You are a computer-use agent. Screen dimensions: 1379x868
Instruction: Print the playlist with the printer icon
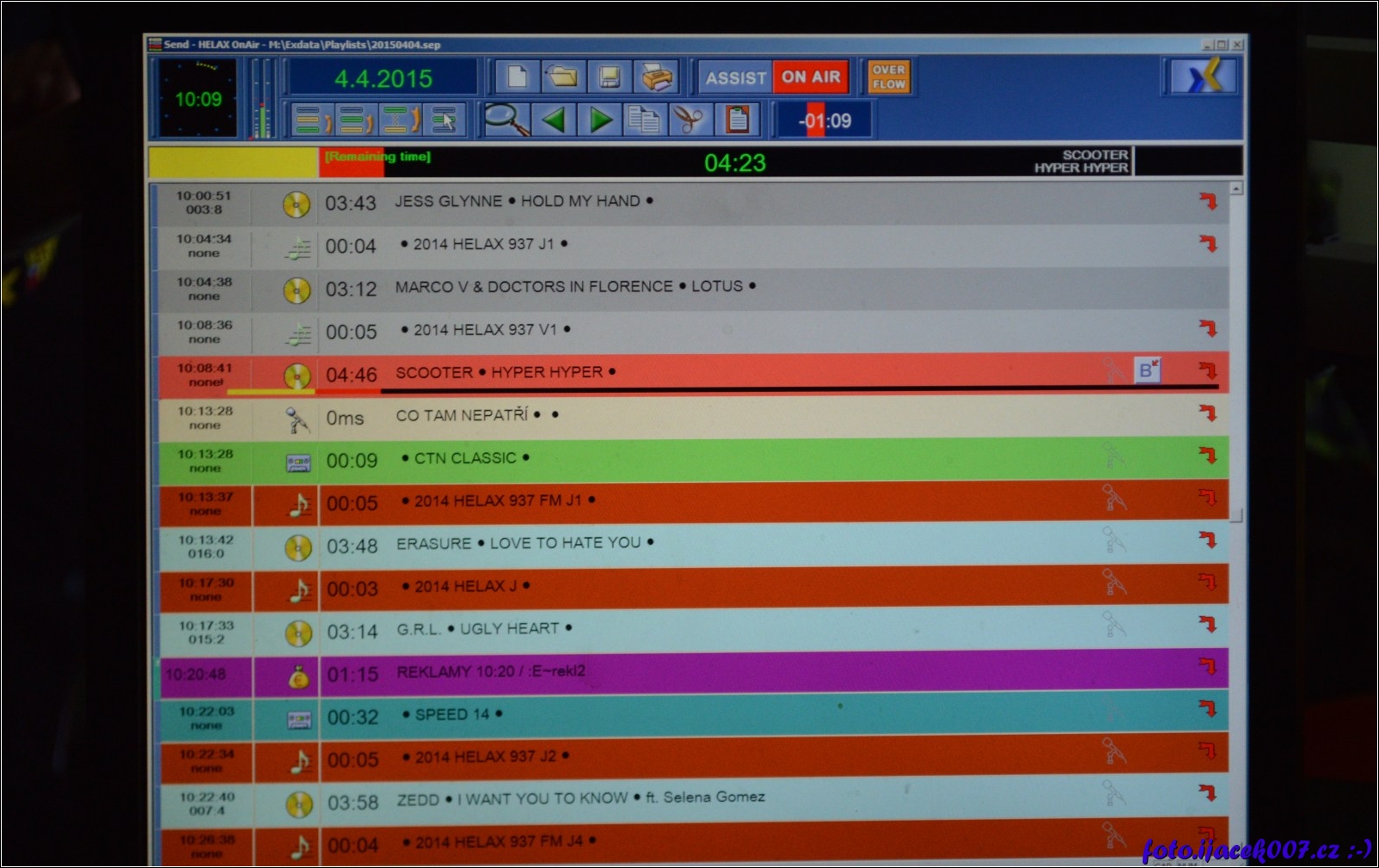coord(657,78)
